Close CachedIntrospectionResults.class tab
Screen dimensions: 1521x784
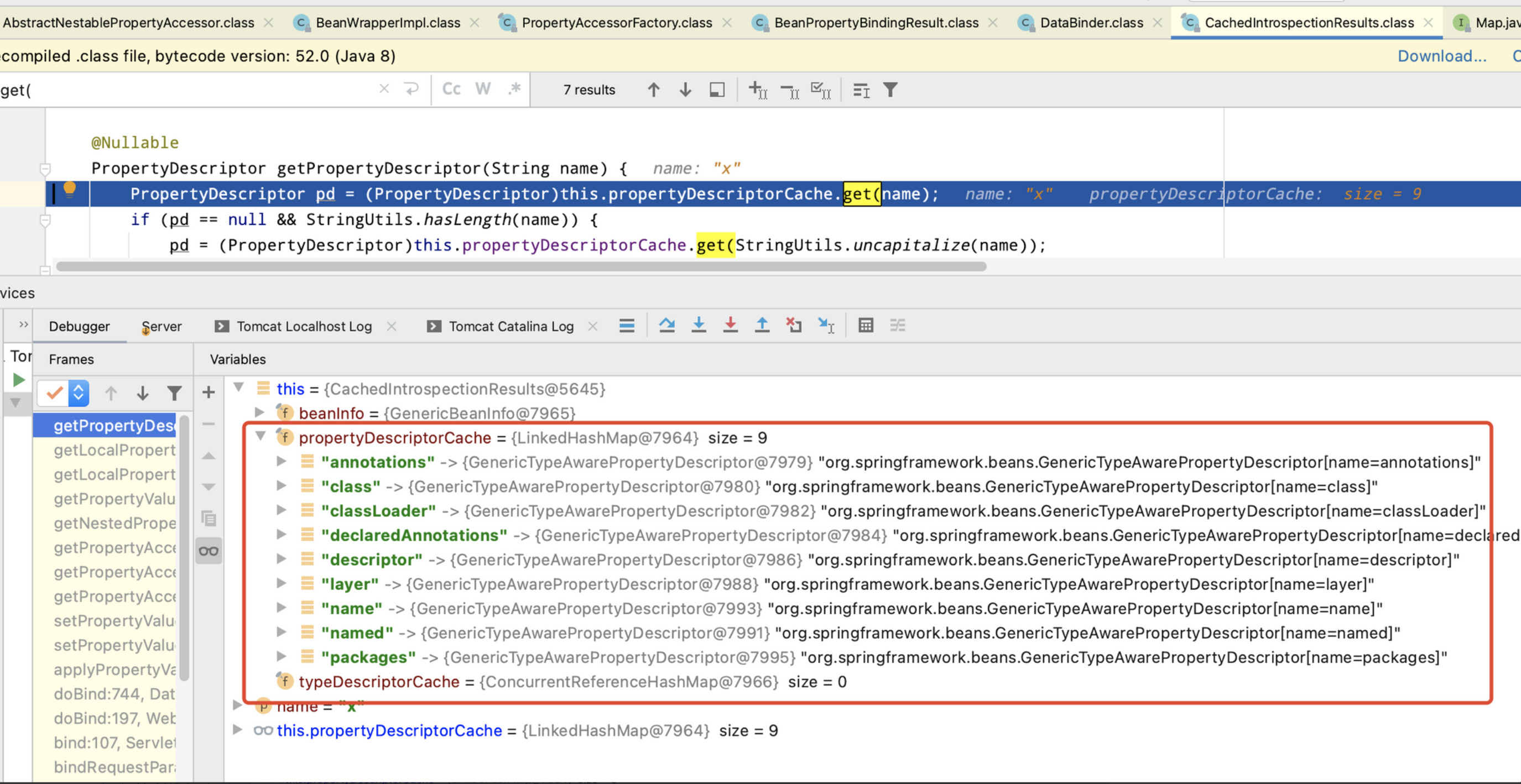1428,23
